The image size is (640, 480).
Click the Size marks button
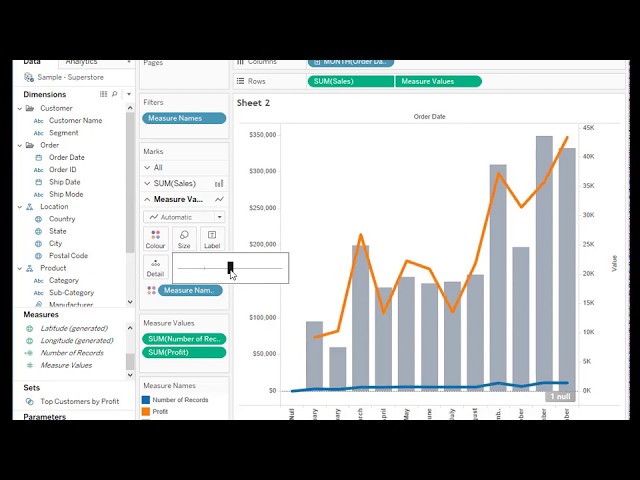[184, 239]
